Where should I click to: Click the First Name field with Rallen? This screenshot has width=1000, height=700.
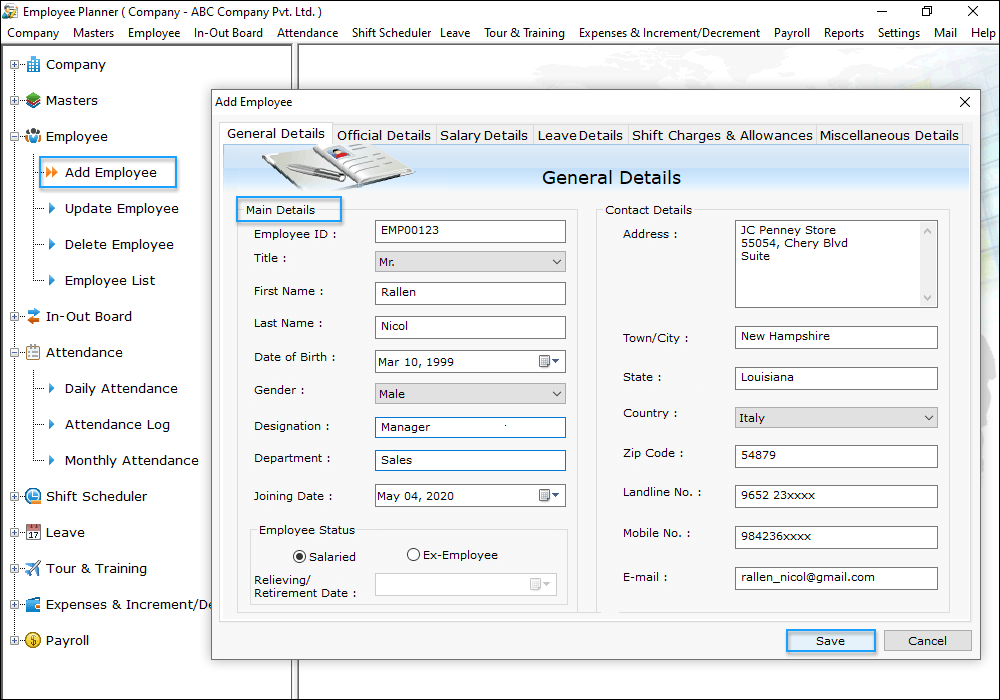pyautogui.click(x=470, y=293)
